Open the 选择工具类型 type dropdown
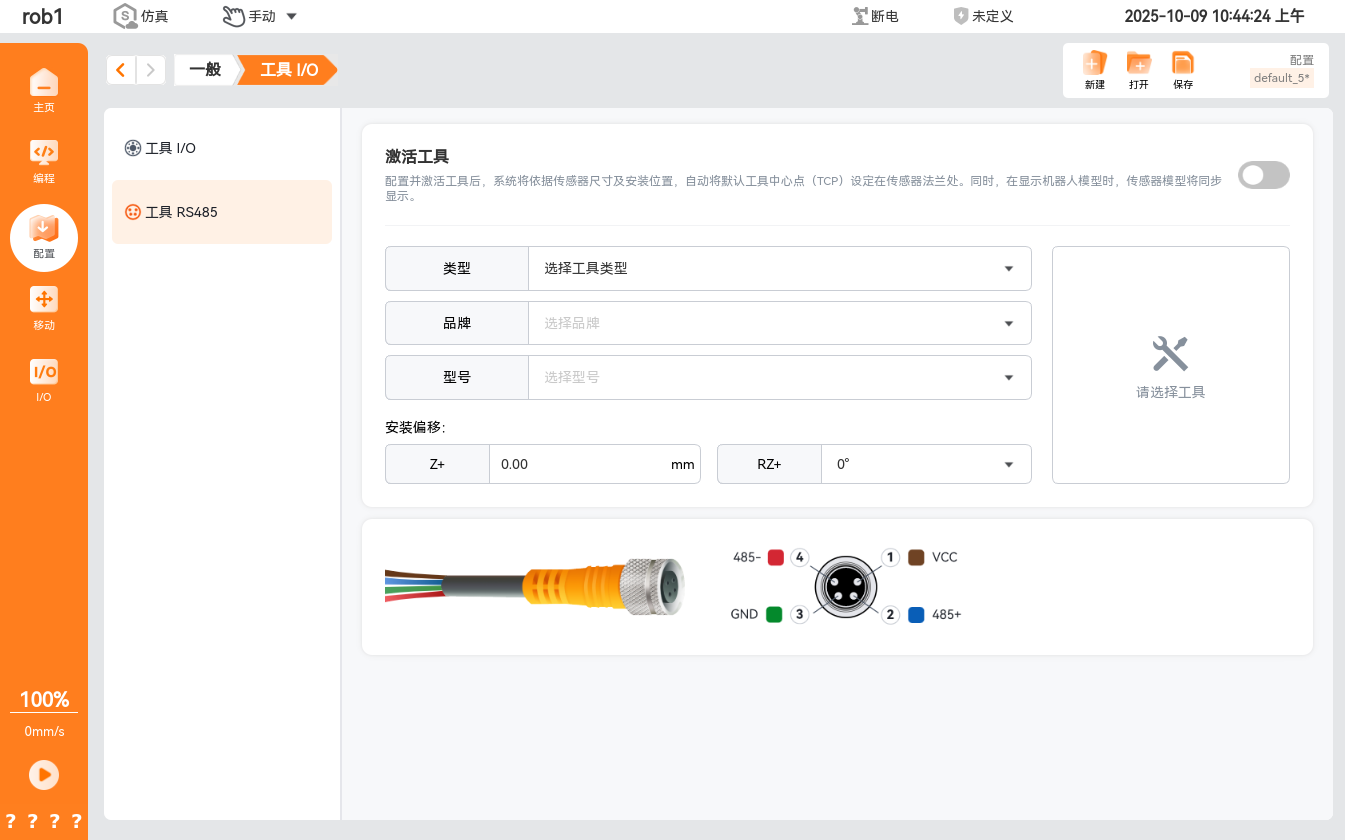The height and width of the screenshot is (840, 1345). tap(779, 269)
